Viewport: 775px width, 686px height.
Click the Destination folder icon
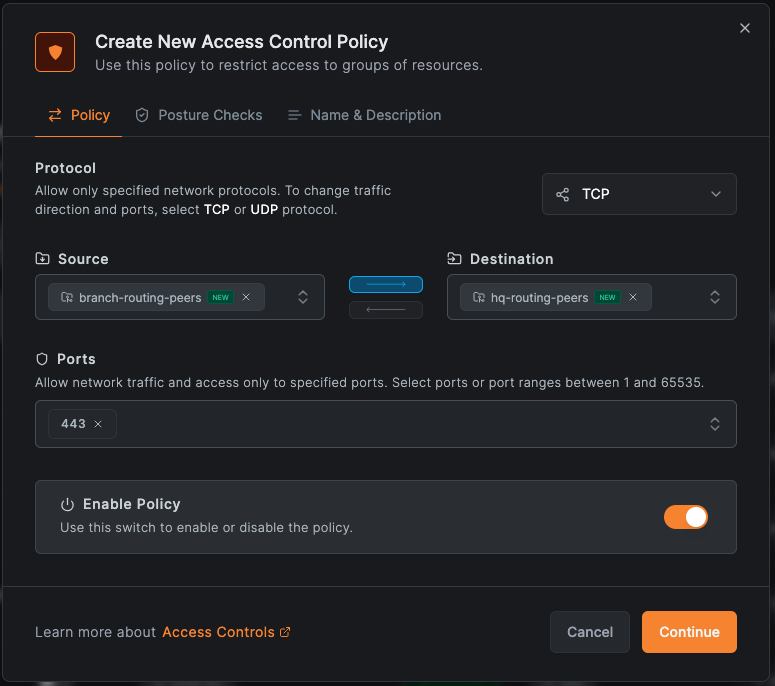click(454, 259)
